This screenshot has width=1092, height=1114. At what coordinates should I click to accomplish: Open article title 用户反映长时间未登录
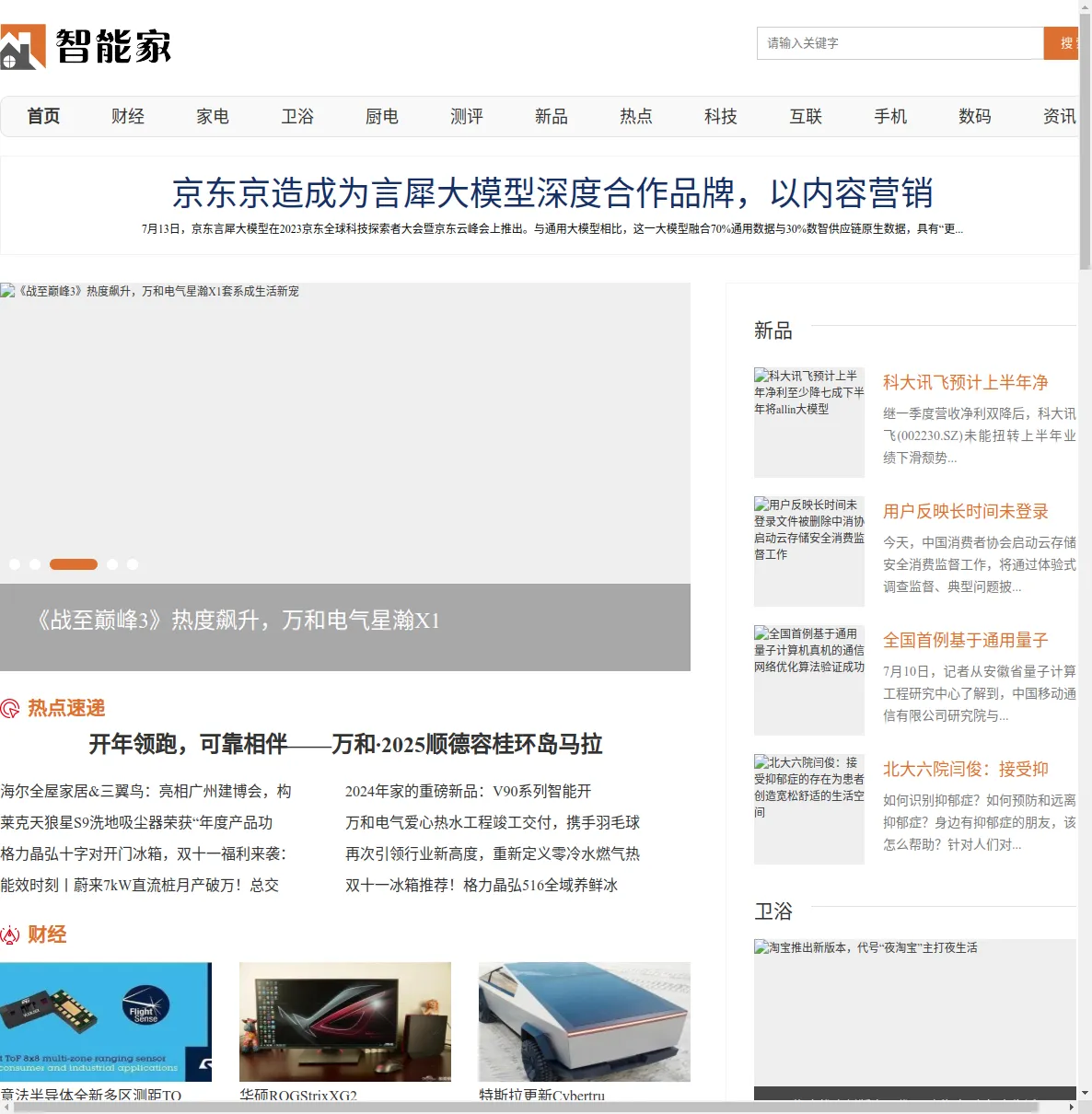click(x=966, y=512)
